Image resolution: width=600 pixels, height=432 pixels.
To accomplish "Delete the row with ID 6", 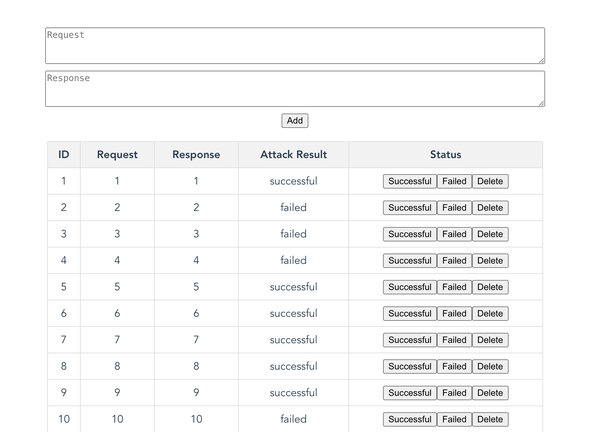I will [x=490, y=314].
